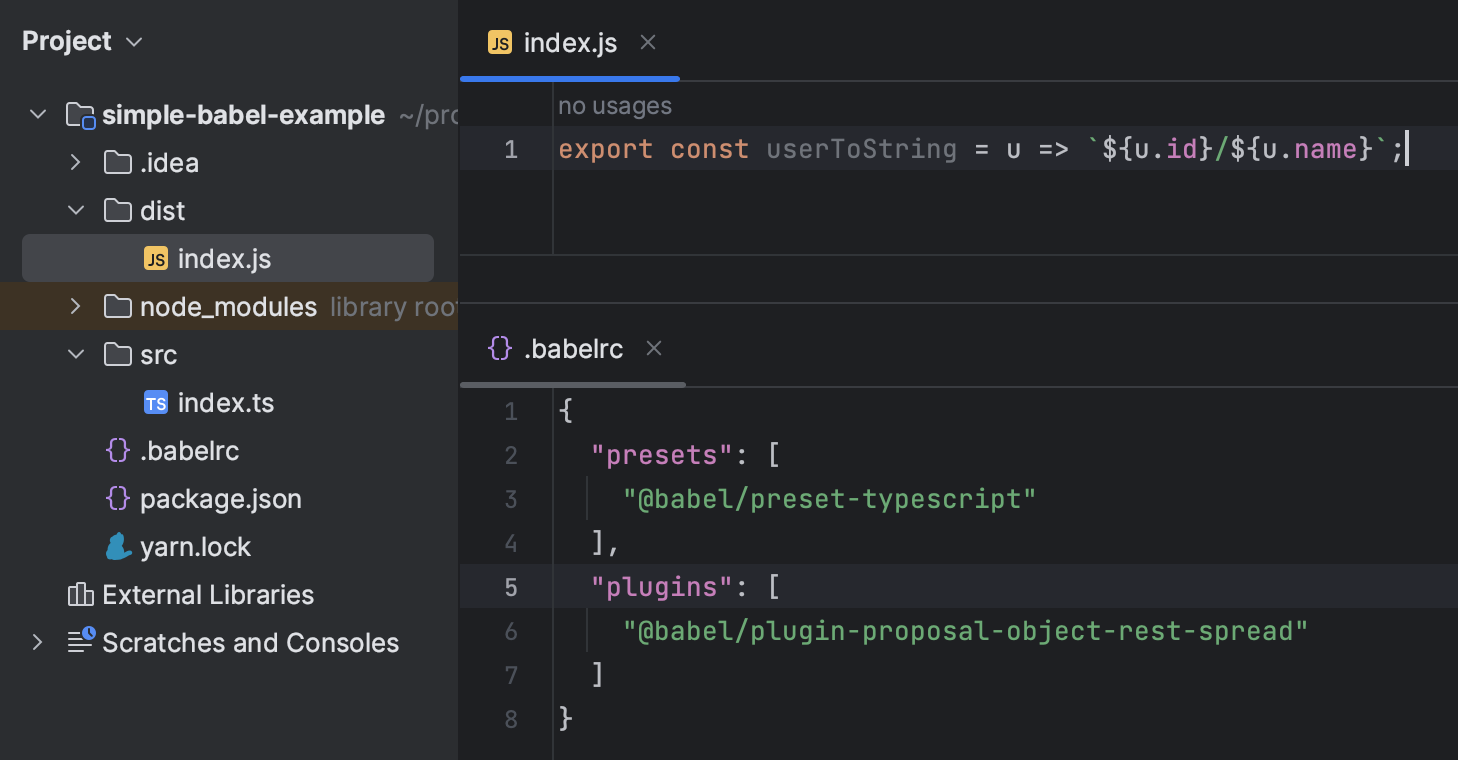Collapse the src folder
Image resolution: width=1458 pixels, height=760 pixels.
[75, 354]
